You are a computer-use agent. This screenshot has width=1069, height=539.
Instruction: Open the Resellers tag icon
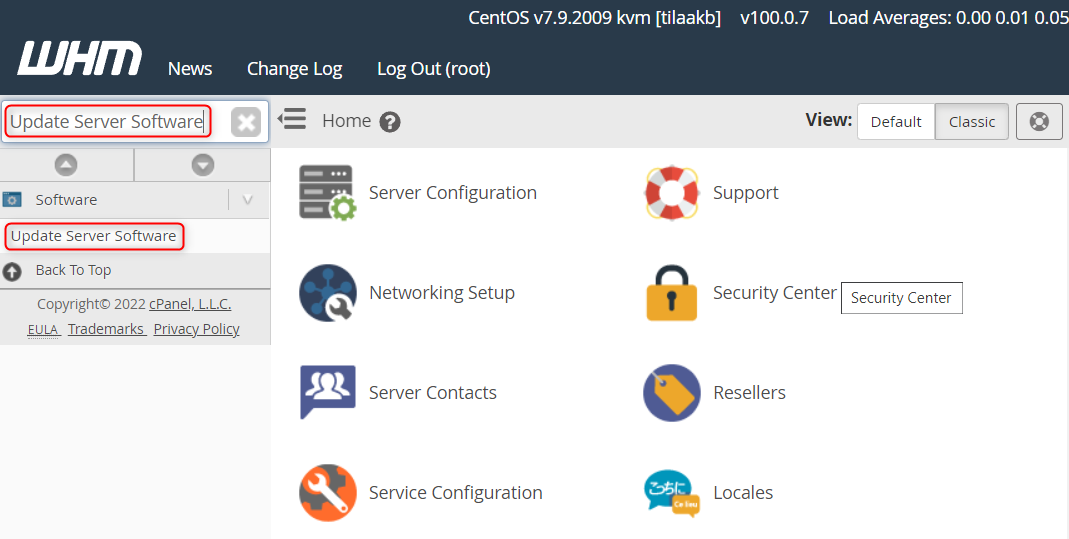[672, 392]
